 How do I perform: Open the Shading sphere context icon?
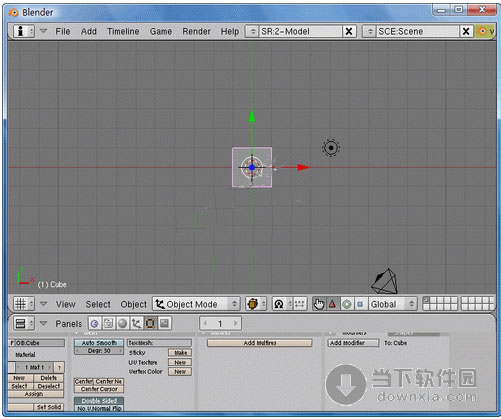pos(122,323)
